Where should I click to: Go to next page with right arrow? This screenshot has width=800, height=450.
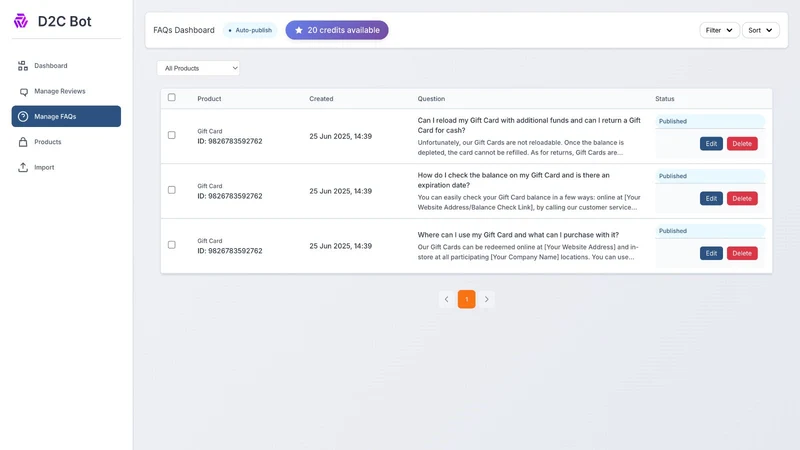(x=486, y=299)
